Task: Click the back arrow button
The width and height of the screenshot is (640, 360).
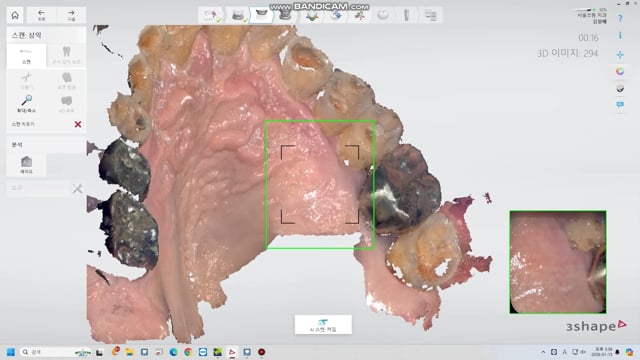Action: coord(41,15)
